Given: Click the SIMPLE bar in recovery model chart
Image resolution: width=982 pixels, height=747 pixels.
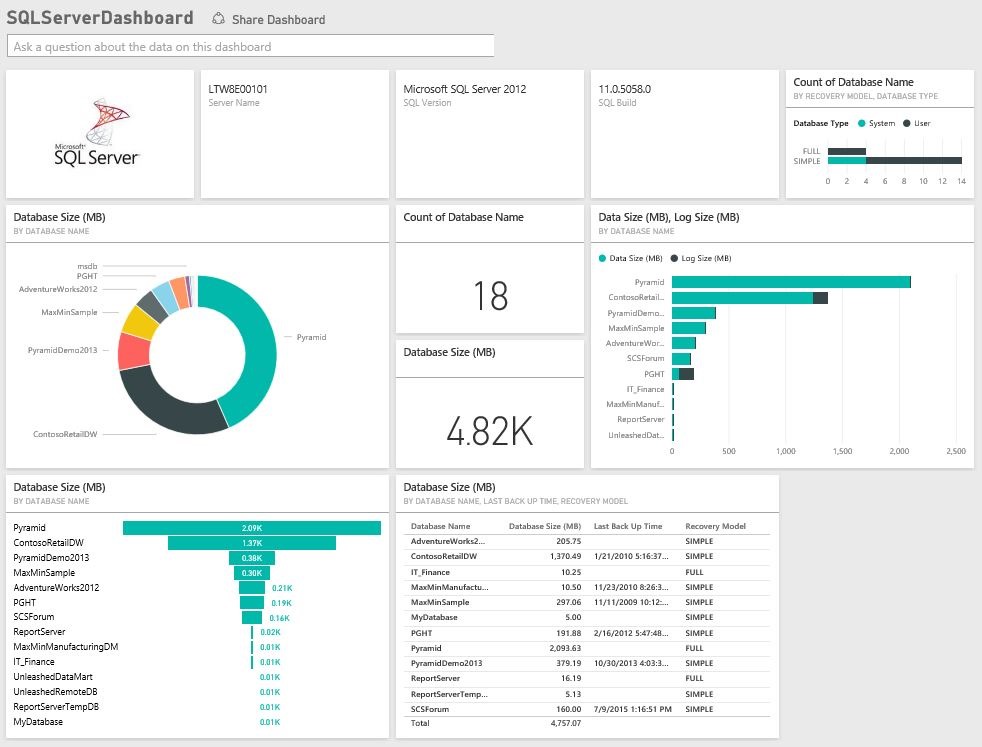Looking at the screenshot, I should (895, 160).
